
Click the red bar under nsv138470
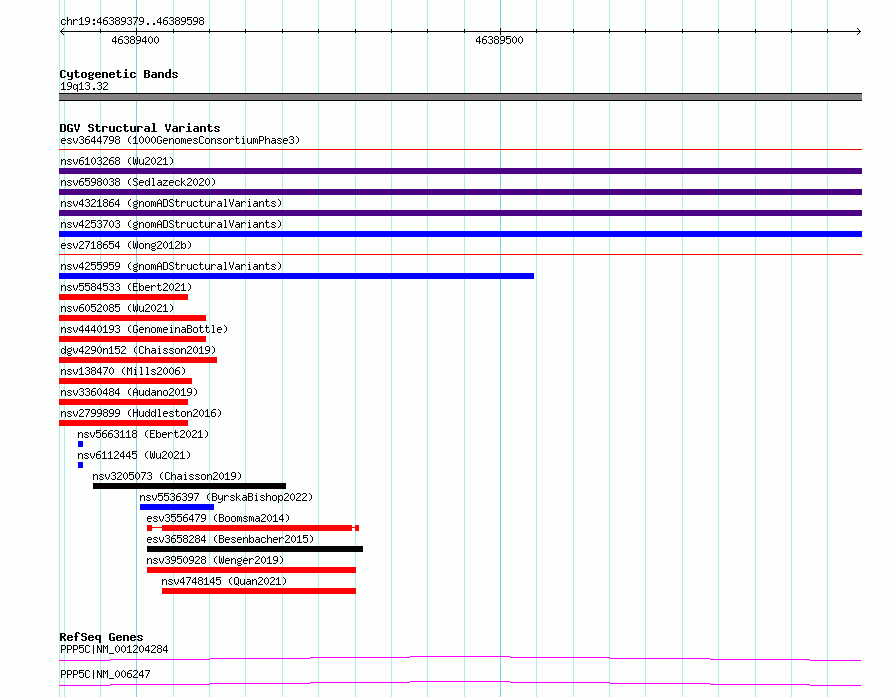[125, 381]
